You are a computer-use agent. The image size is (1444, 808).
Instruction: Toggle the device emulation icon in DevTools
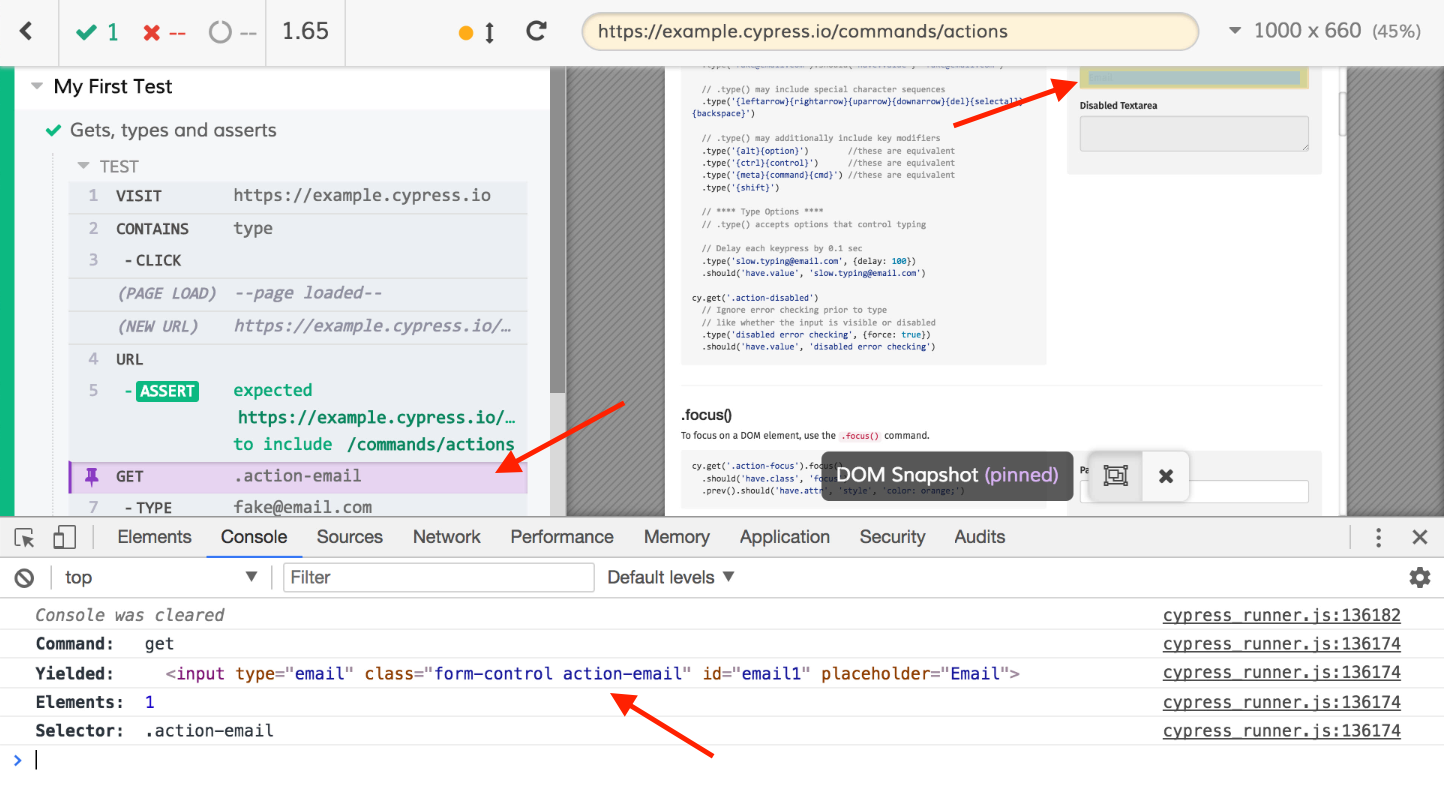tap(63, 537)
